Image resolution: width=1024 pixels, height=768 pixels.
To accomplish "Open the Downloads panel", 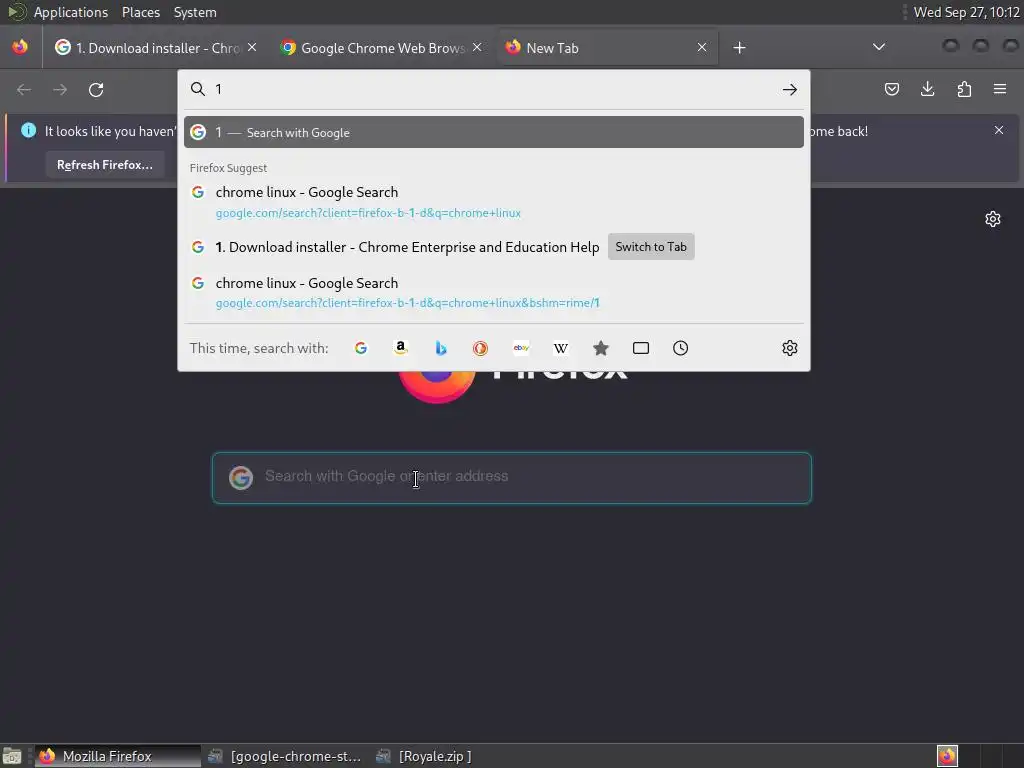I will pos(927,89).
